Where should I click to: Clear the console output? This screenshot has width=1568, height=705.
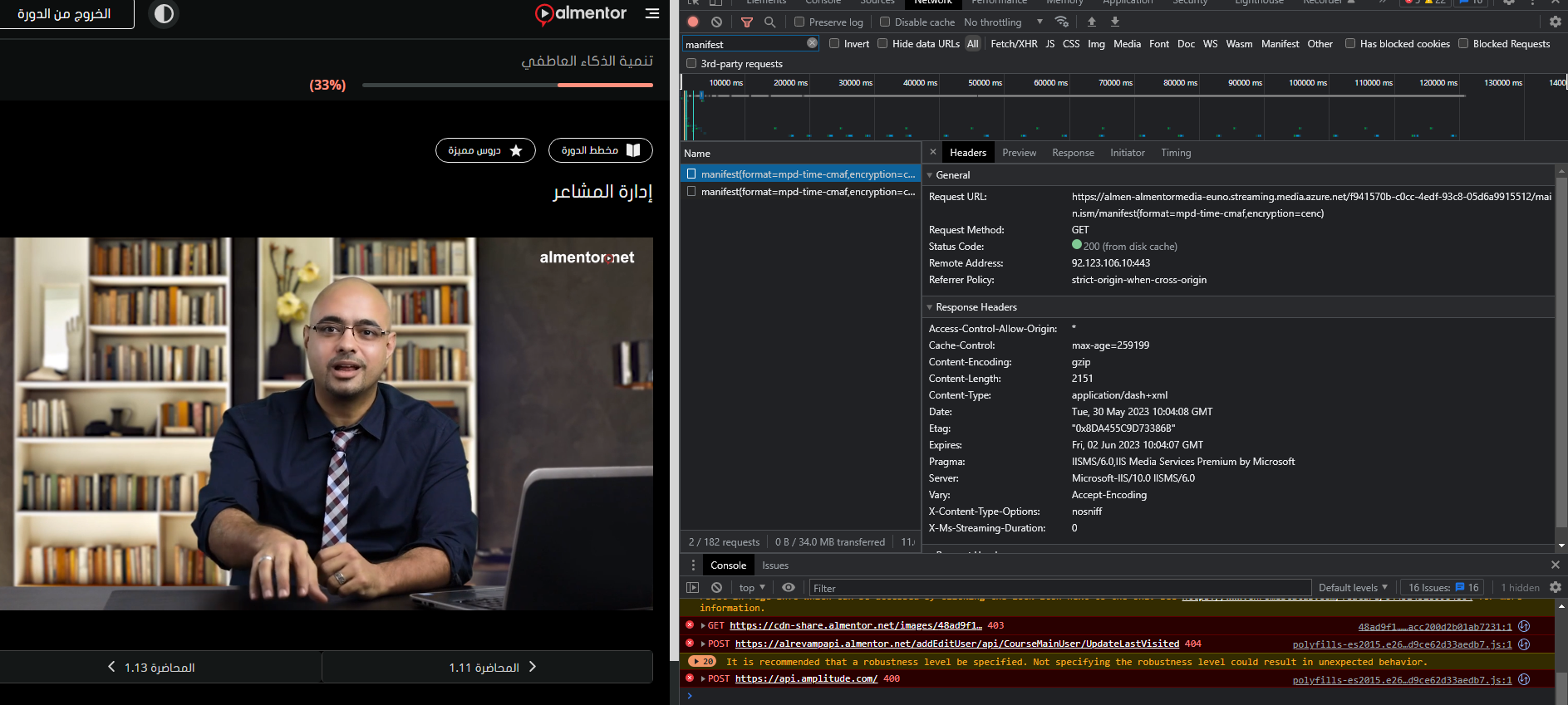716,587
